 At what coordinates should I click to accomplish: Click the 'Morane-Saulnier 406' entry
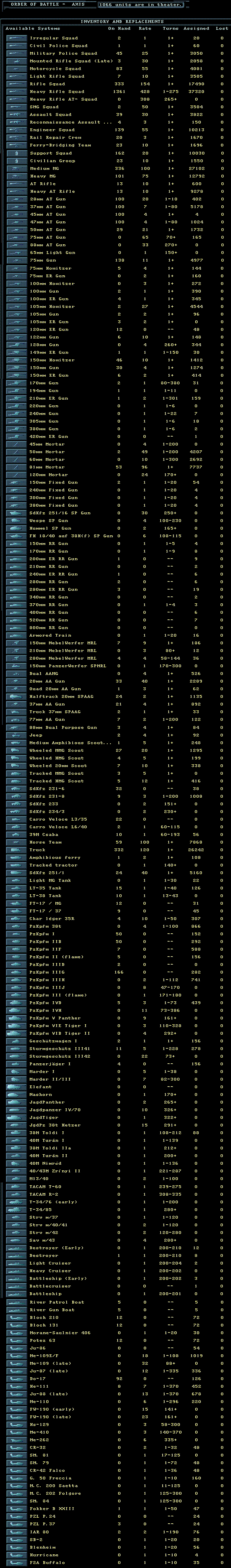click(59, 1333)
